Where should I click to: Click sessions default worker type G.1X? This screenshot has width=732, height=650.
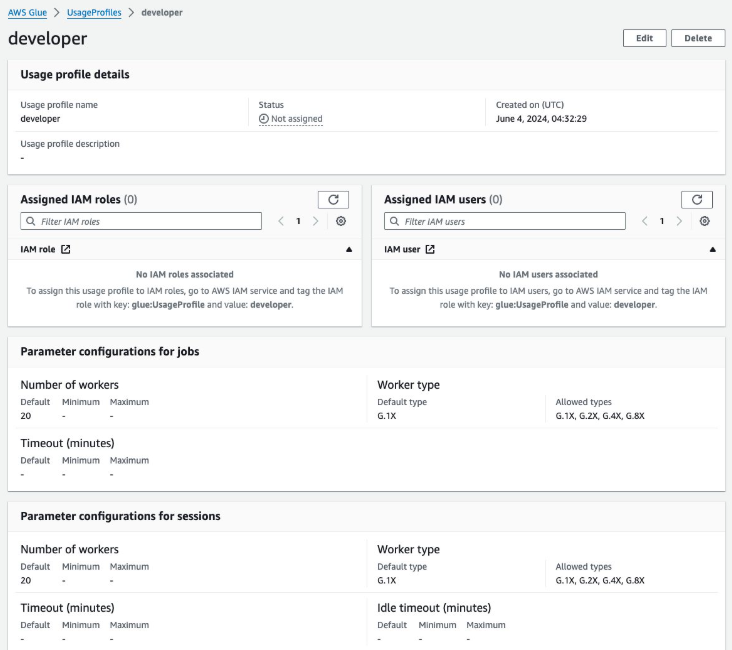click(x=387, y=580)
